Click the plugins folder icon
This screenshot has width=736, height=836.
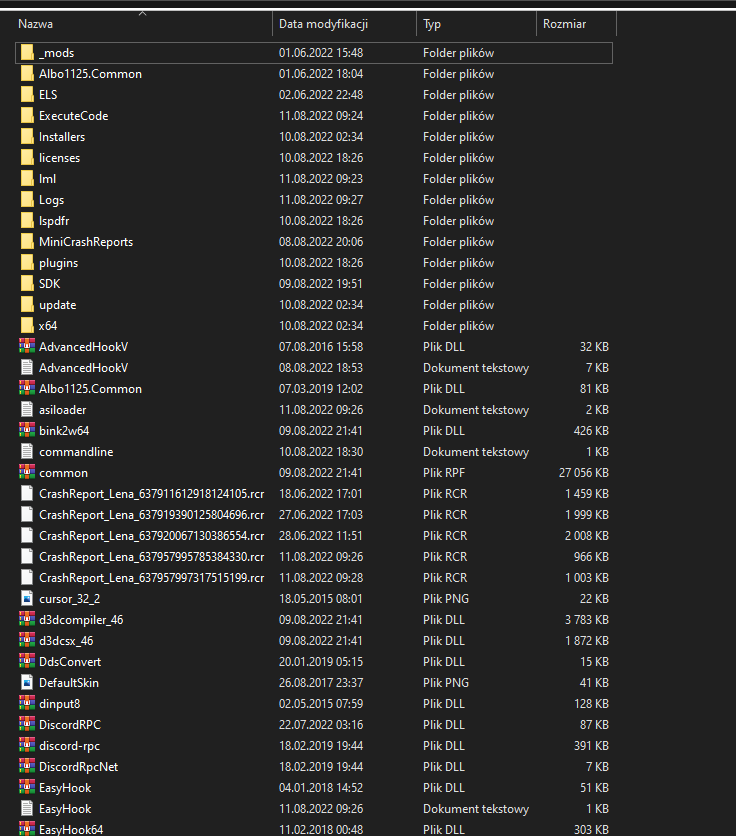(x=27, y=263)
